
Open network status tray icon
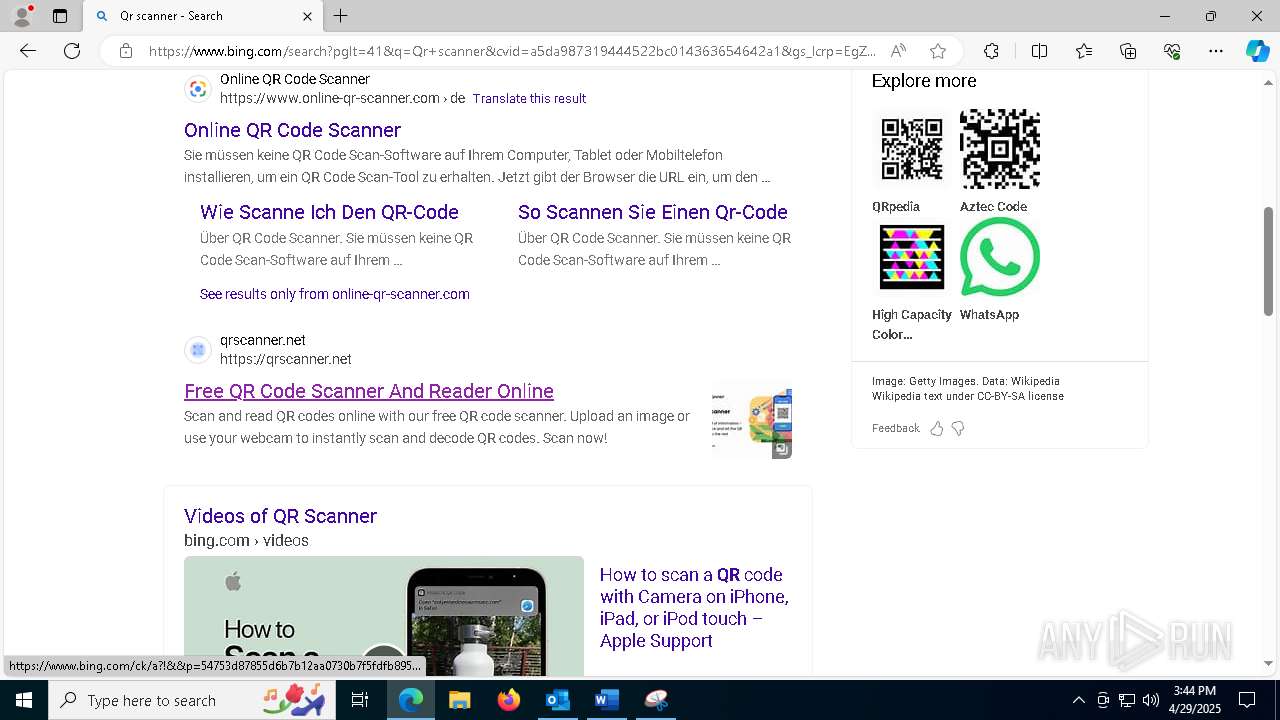pos(1127,700)
